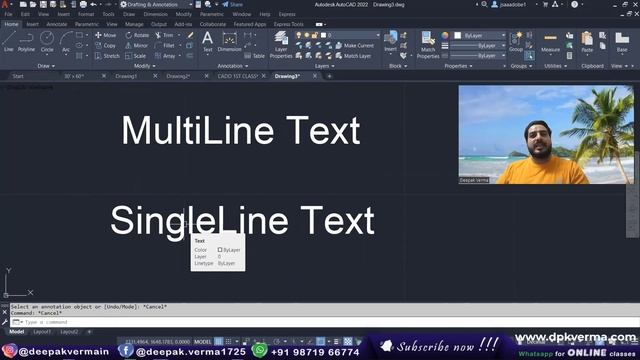The height and width of the screenshot is (360, 640).
Task: Click the Undo arrow in quick access toolbar
Action: (x=93, y=4)
